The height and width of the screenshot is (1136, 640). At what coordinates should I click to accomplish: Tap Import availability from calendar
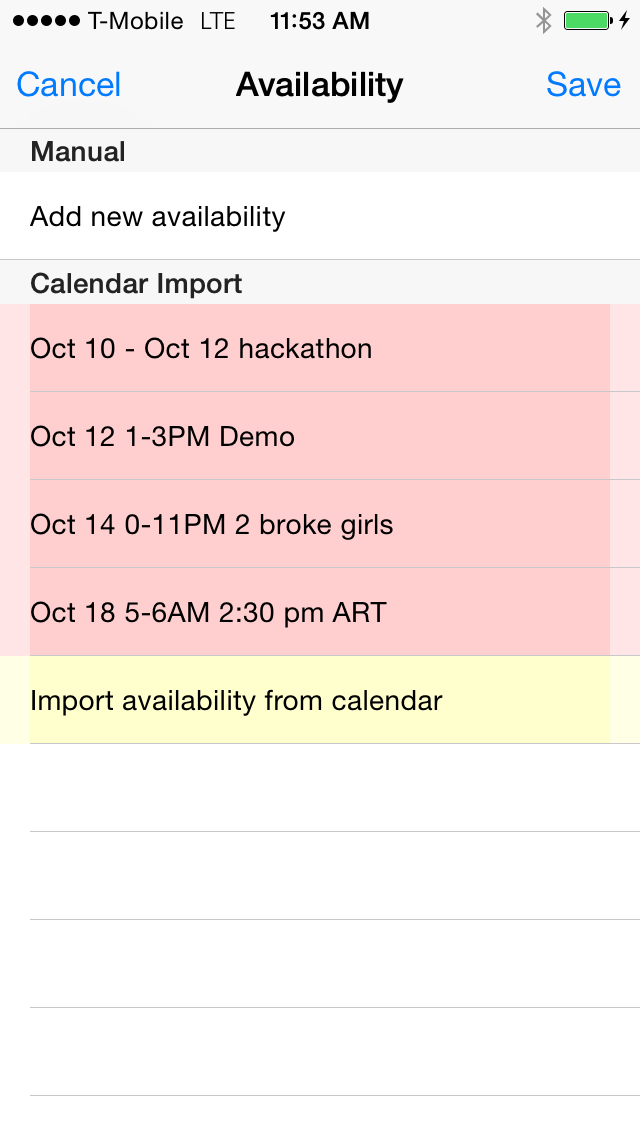(236, 701)
